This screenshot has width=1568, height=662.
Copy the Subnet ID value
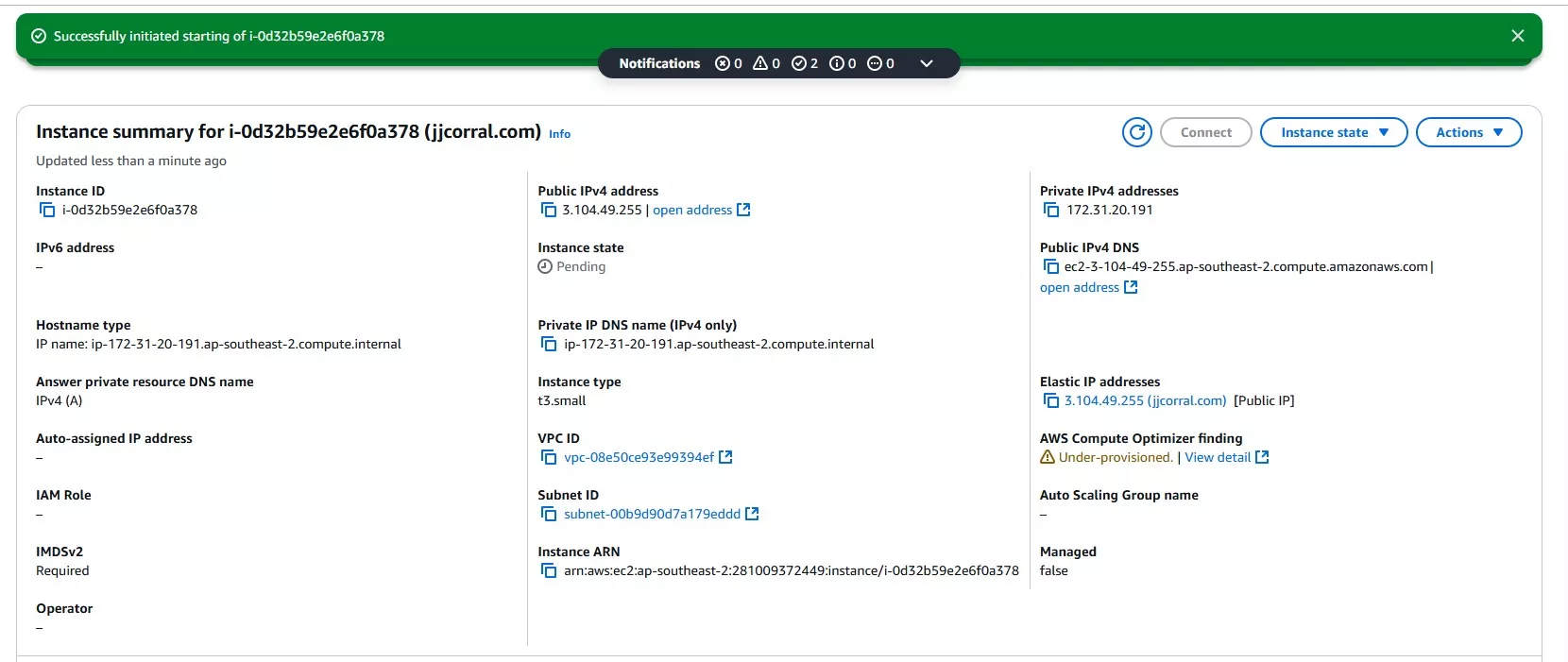pos(548,515)
